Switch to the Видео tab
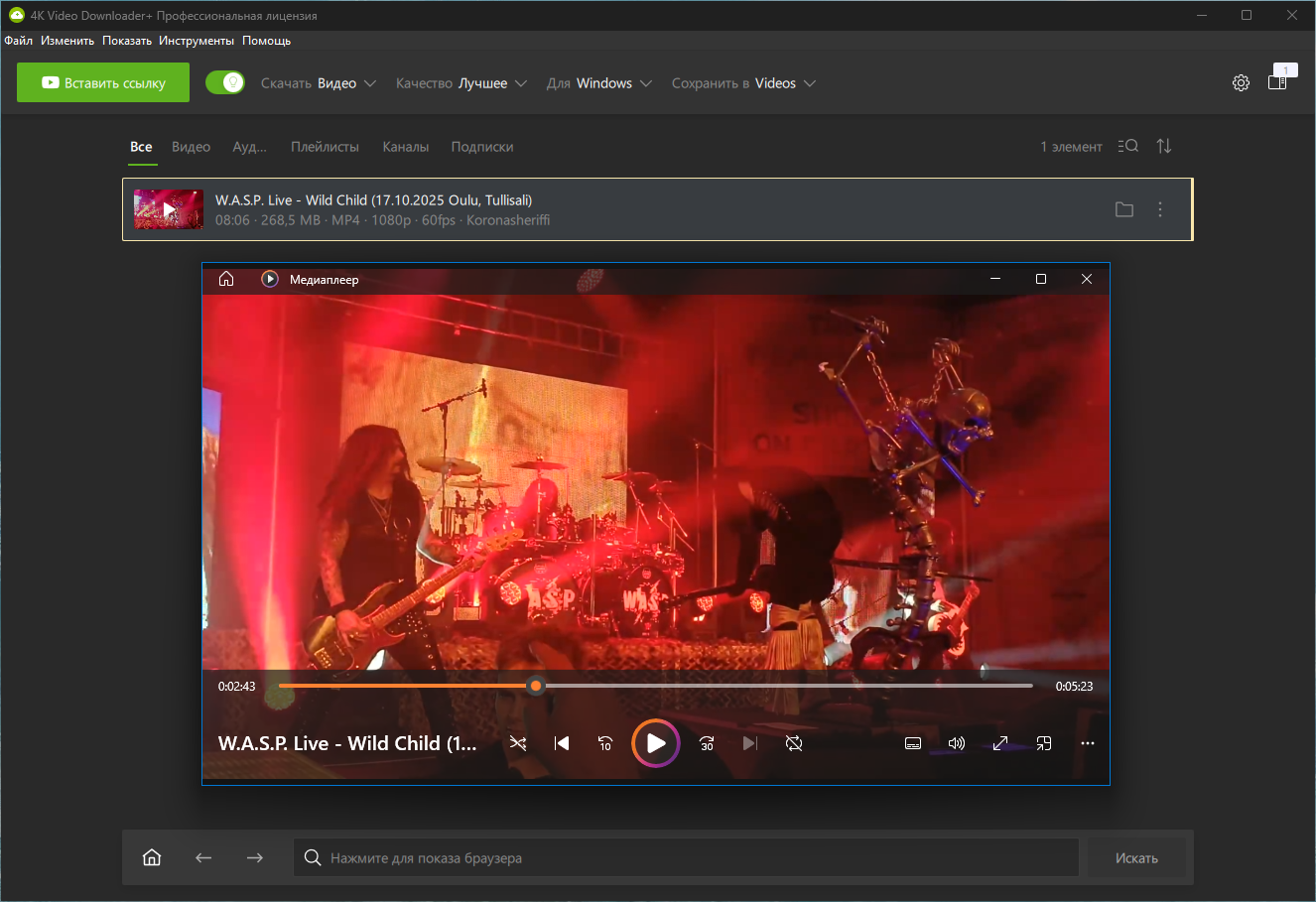1316x902 pixels. tap(191, 147)
